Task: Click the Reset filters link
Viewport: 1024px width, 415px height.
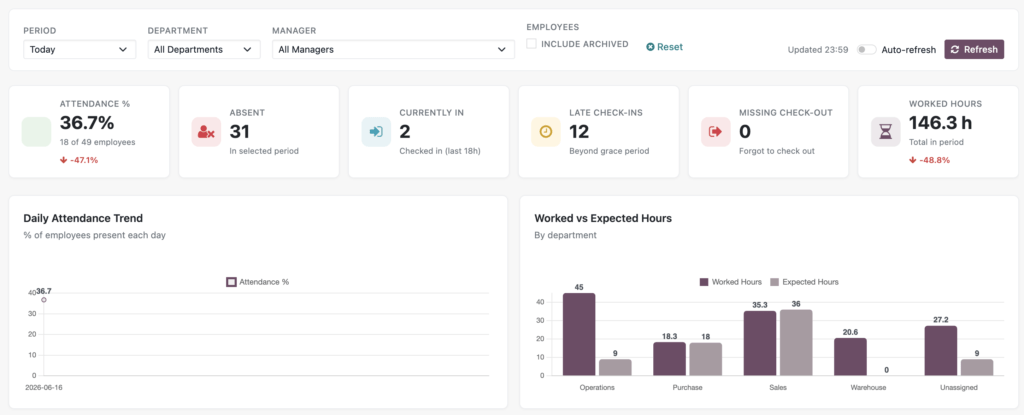Action: (664, 47)
